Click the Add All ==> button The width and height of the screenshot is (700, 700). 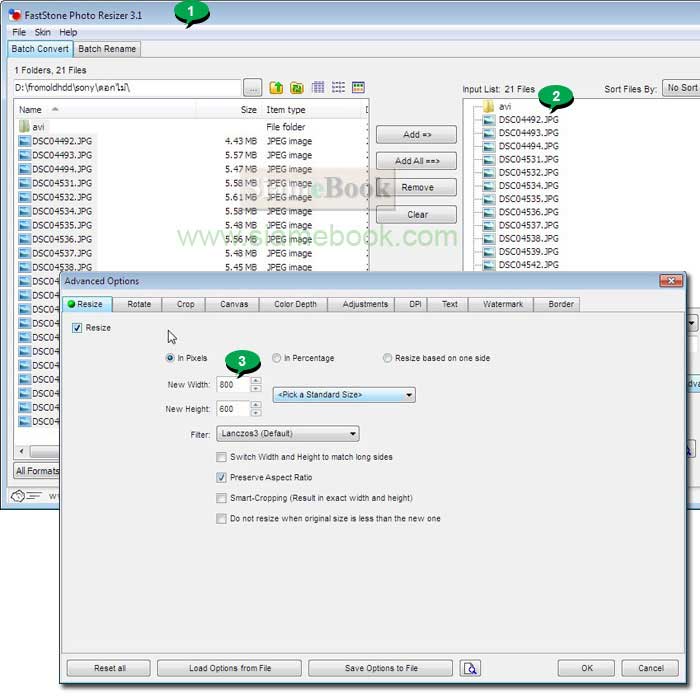click(417, 161)
